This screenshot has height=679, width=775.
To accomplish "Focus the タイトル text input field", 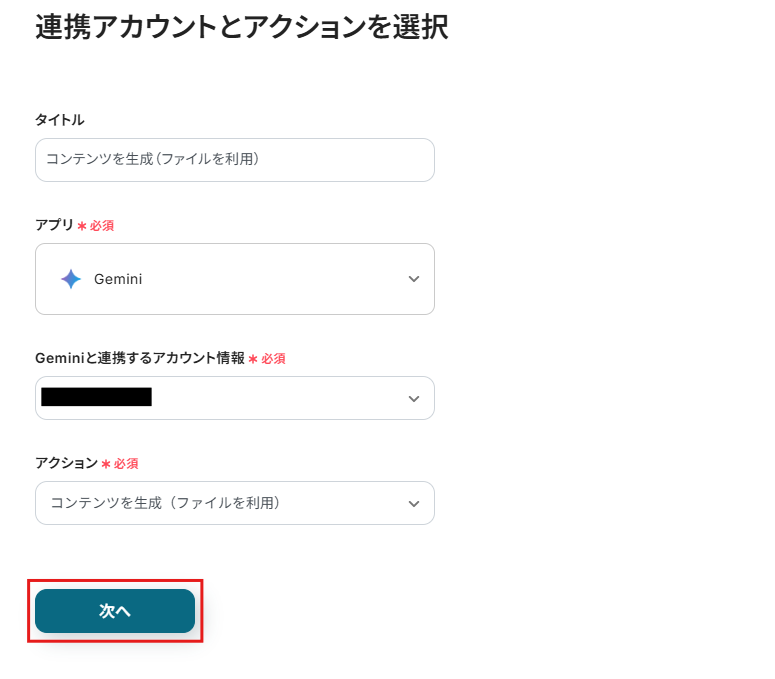I will (x=234, y=160).
